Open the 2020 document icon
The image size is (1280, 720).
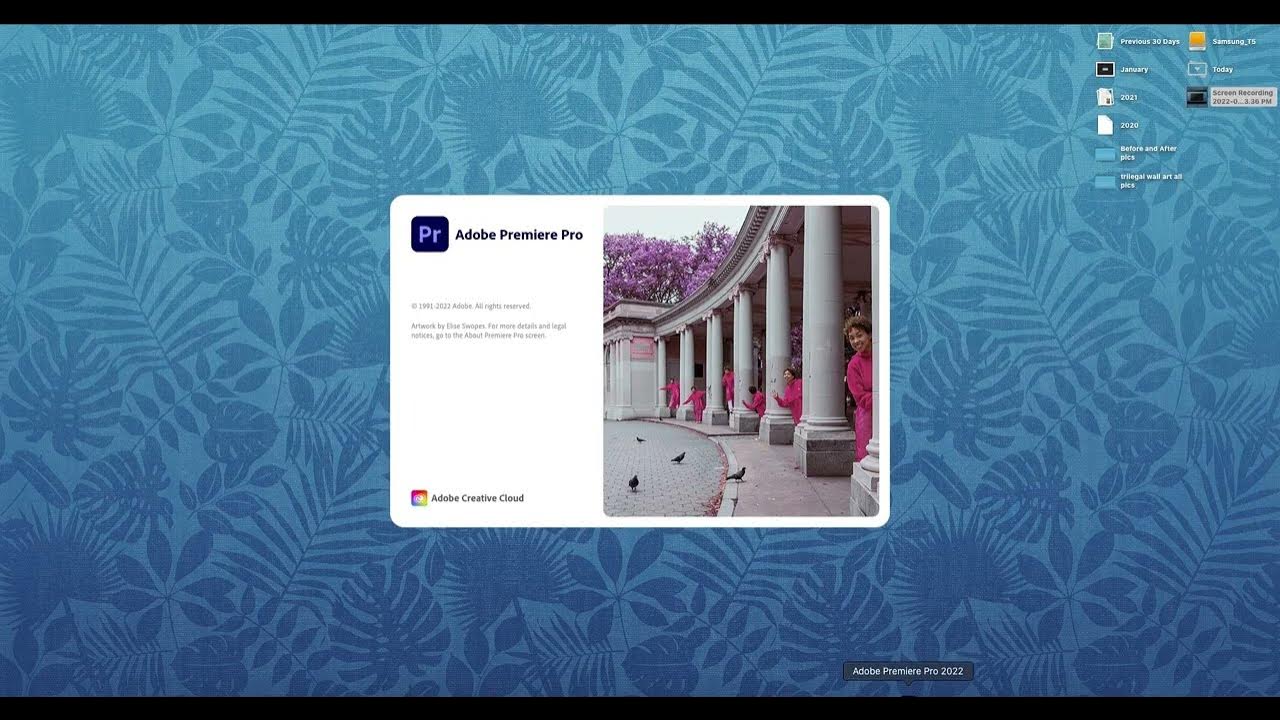click(x=1105, y=125)
